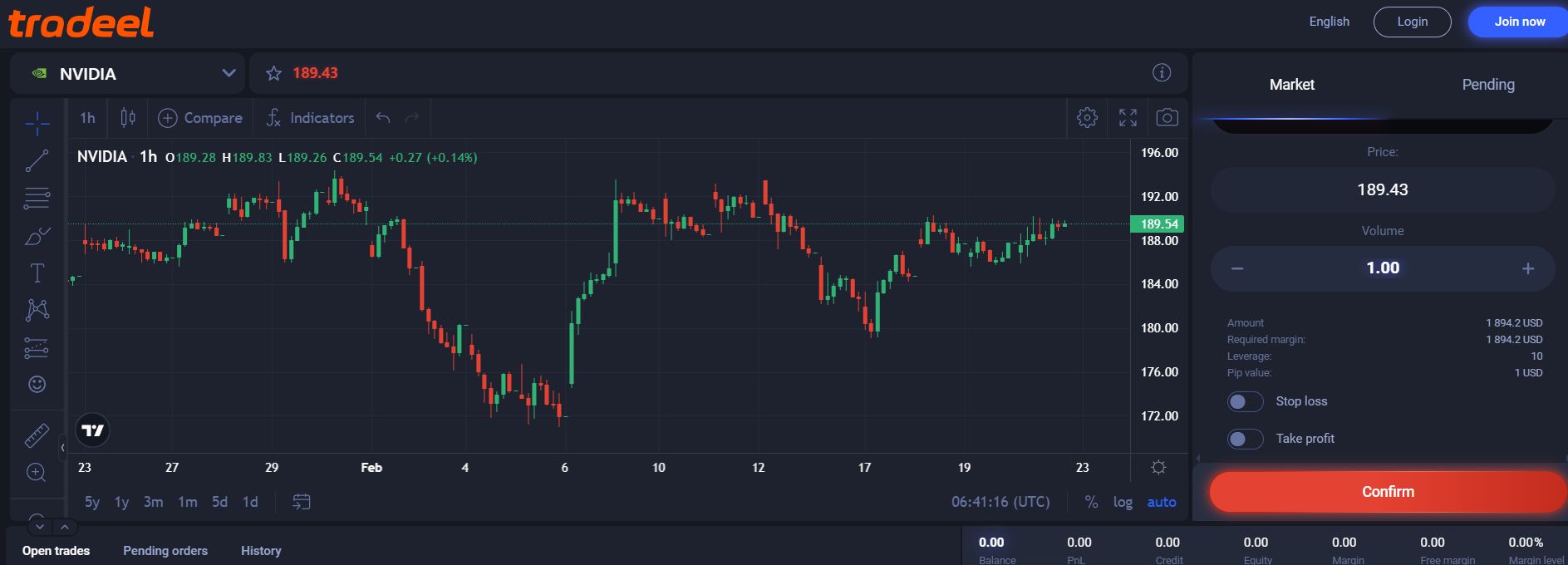Screen dimensions: 1568x565
Task: Click the 189.54 current price label
Action: pos(1158,224)
